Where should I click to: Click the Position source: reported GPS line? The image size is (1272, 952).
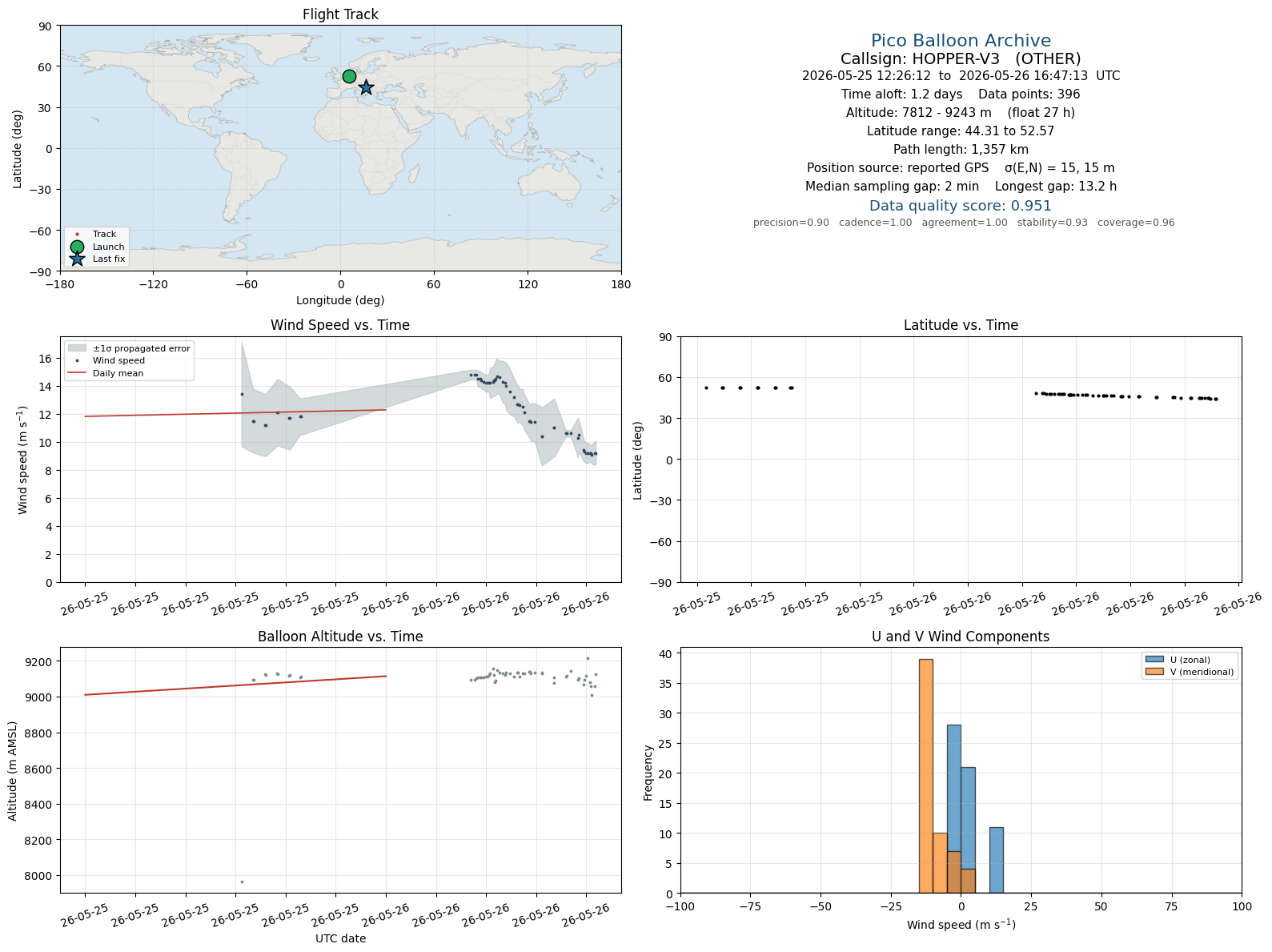pyautogui.click(x=961, y=168)
